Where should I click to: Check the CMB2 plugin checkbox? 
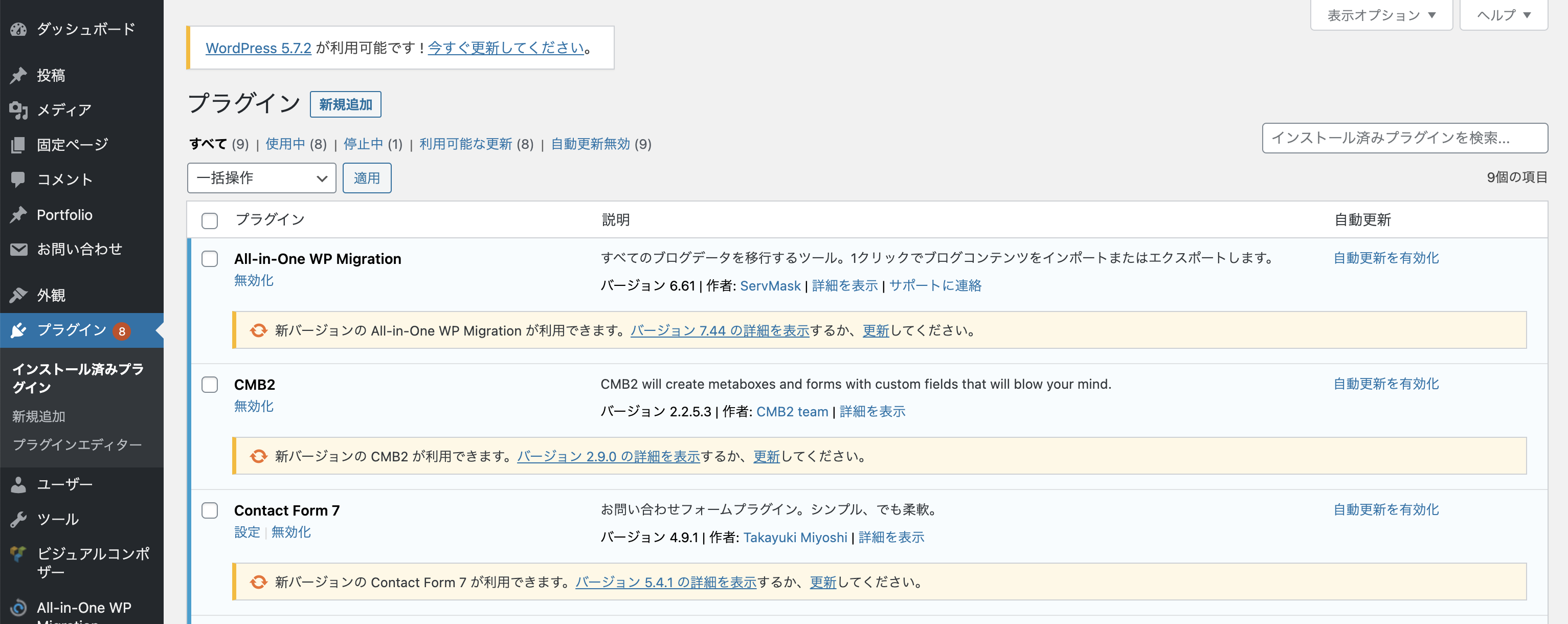tap(209, 385)
